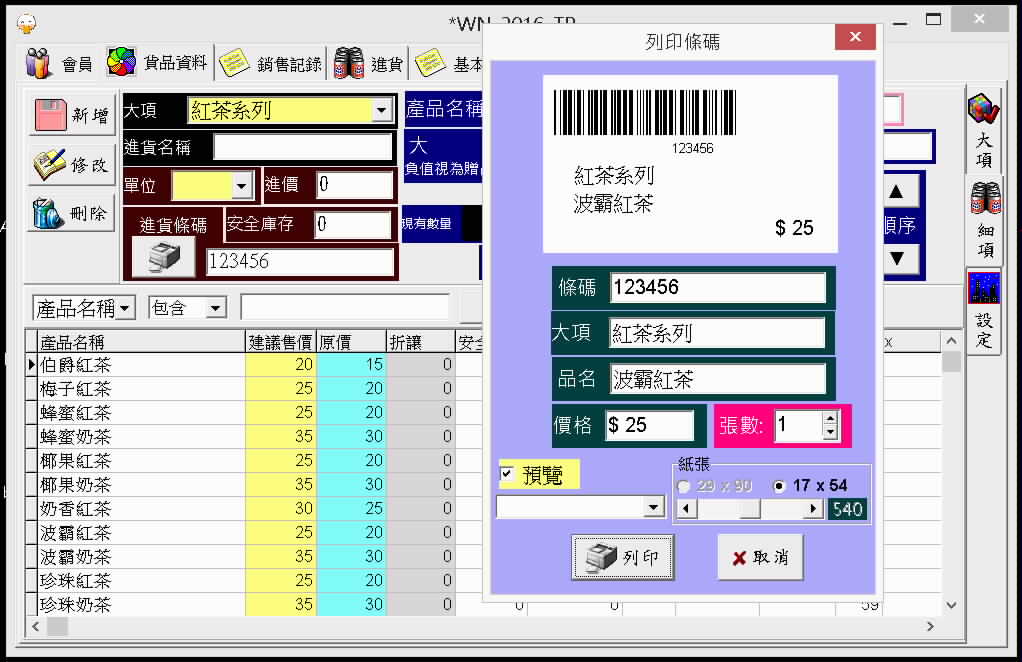
Task: Select the 珍珠紅茶 row
Action: pyautogui.click(x=240, y=581)
